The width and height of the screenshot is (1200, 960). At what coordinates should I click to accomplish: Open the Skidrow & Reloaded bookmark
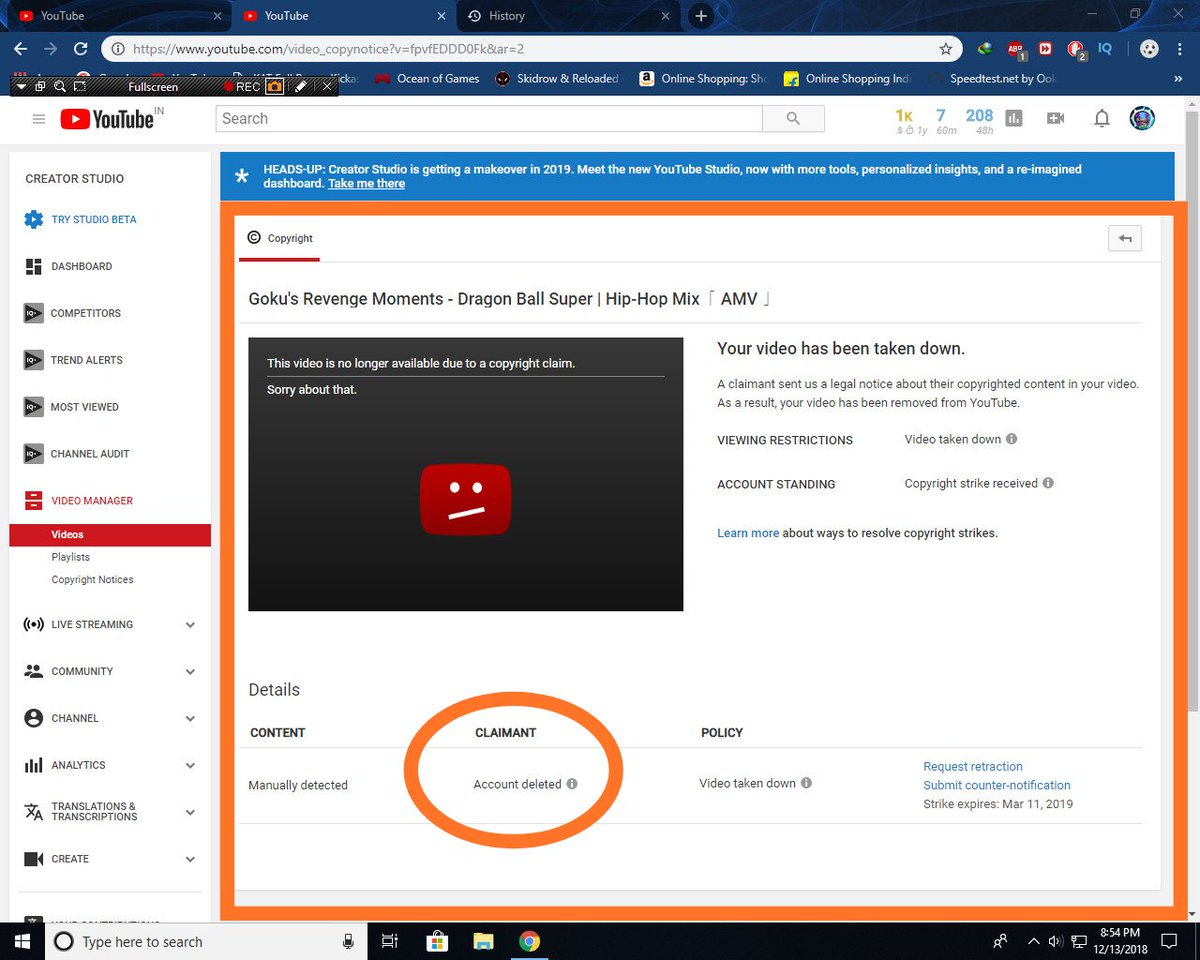tap(558, 79)
